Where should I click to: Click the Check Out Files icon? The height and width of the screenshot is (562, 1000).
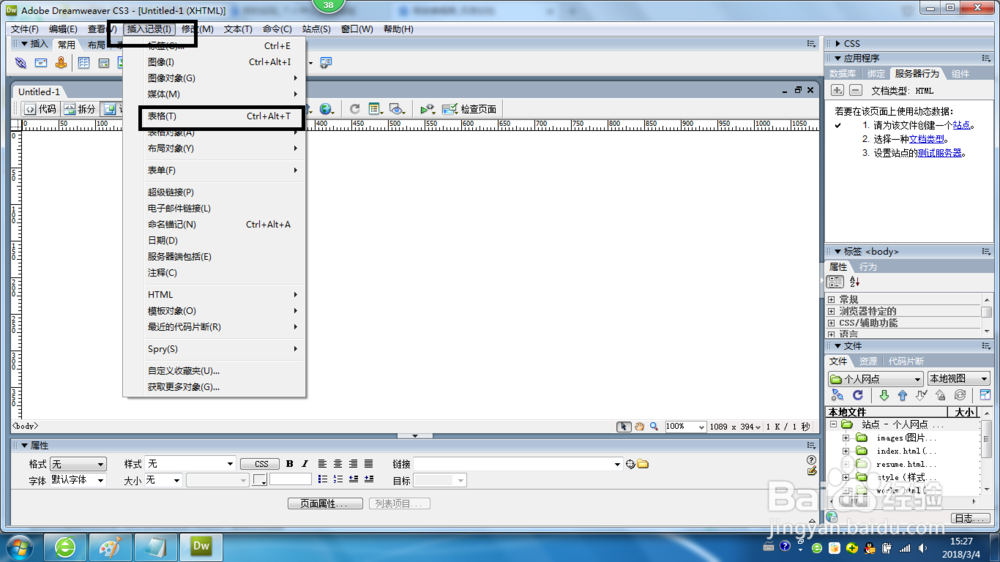[x=922, y=396]
